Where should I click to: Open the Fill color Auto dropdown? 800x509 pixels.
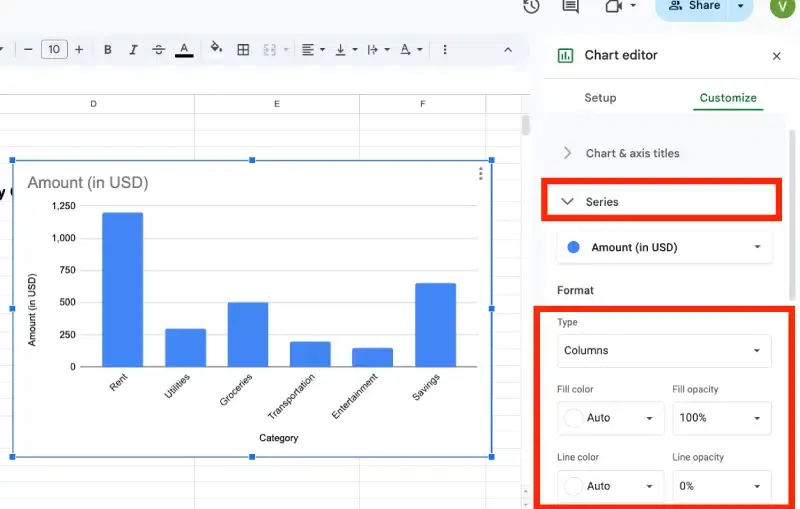610,418
